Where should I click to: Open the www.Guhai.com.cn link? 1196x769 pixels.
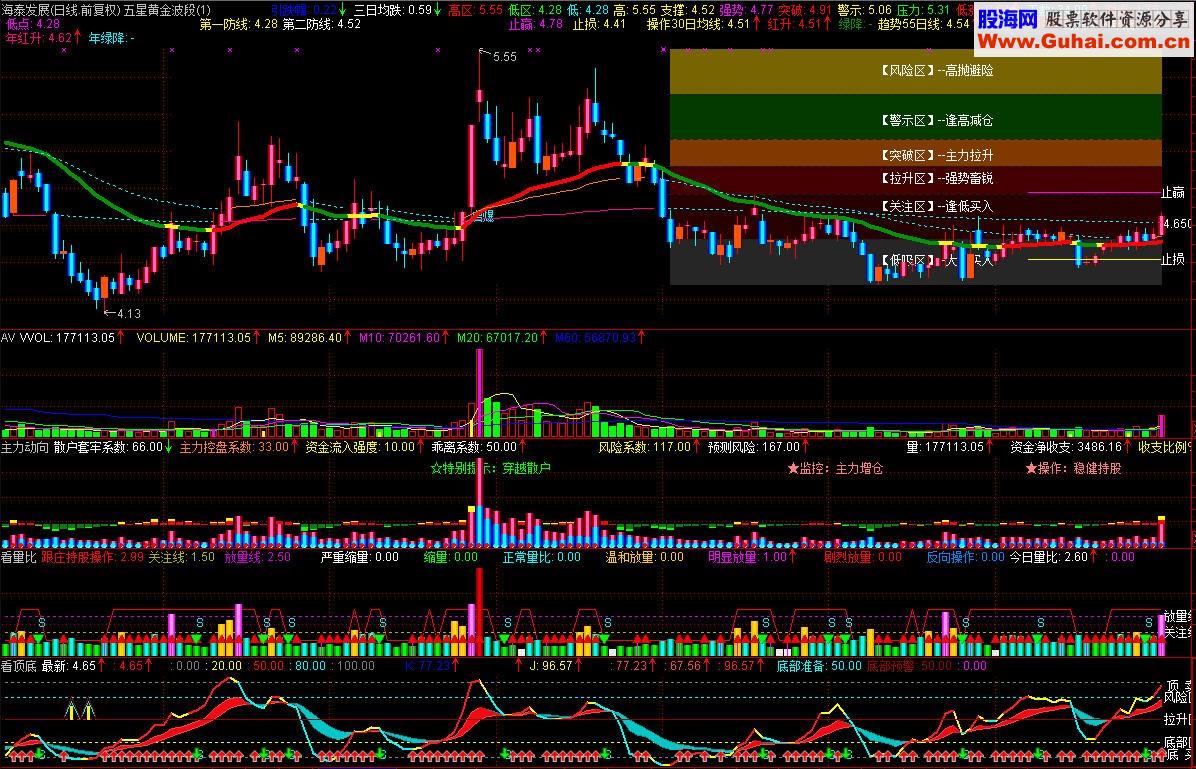point(1083,42)
